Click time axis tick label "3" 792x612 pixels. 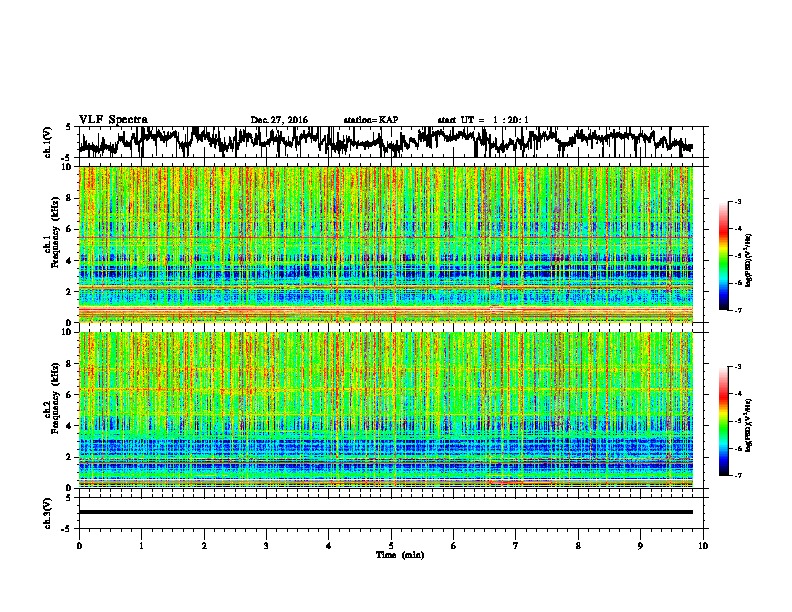click(266, 546)
